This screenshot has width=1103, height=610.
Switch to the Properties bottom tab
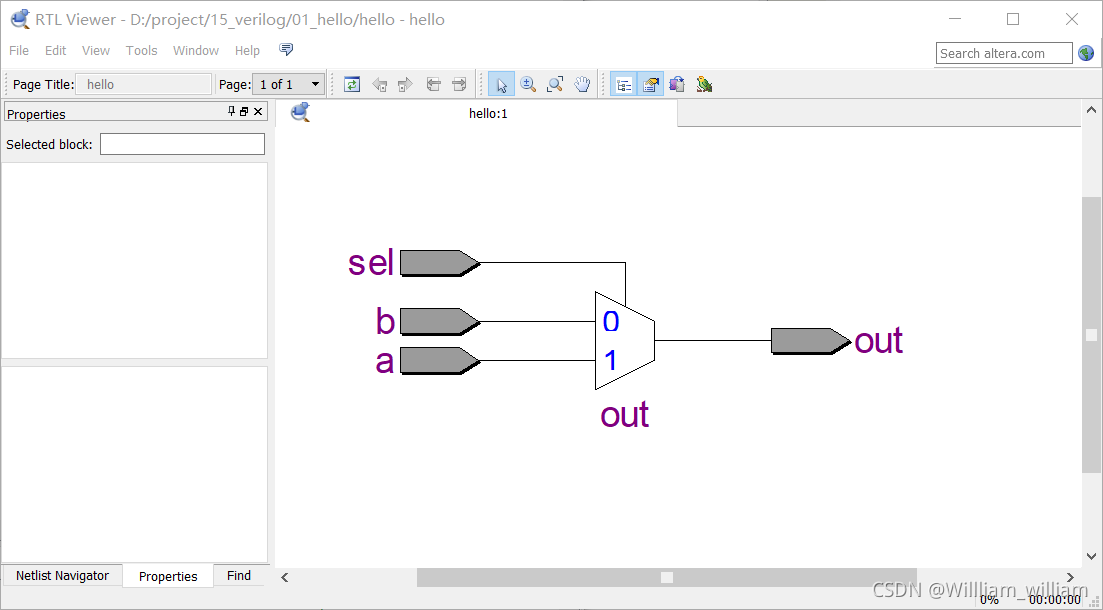pos(168,576)
